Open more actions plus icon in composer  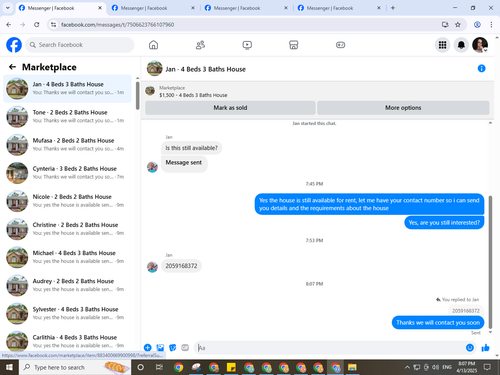147,348
